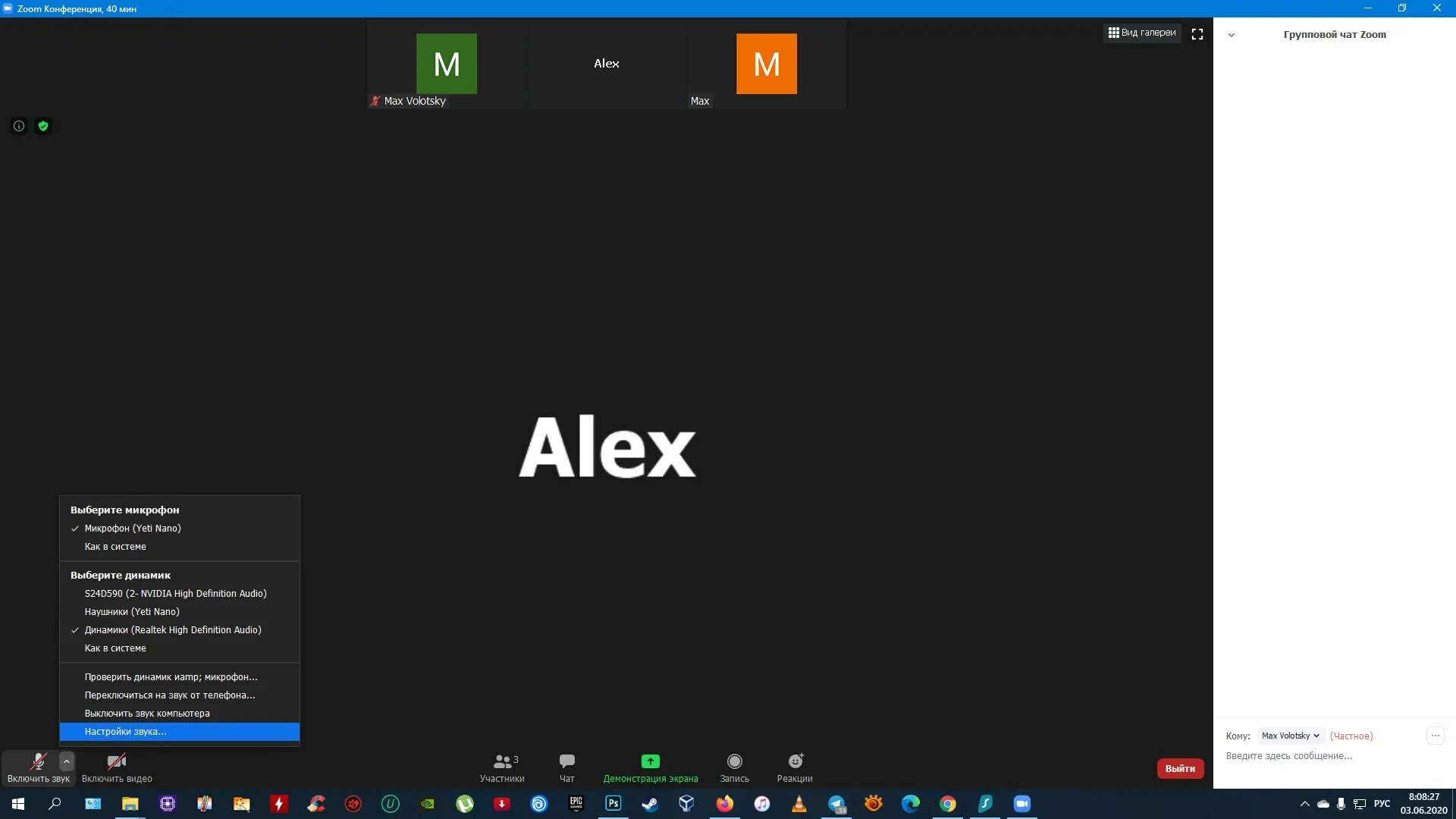The height and width of the screenshot is (819, 1456).
Task: Open the Max Volotsky recipient dropdown
Action: [1290, 736]
